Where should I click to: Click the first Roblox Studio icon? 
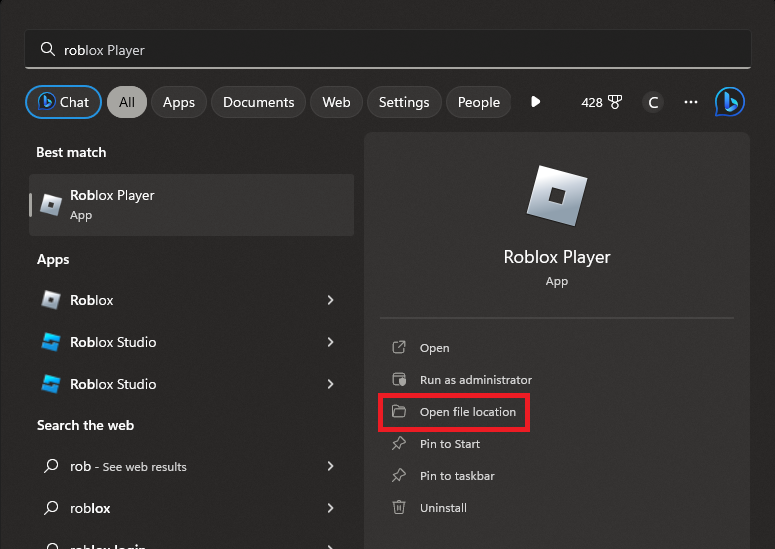51,342
